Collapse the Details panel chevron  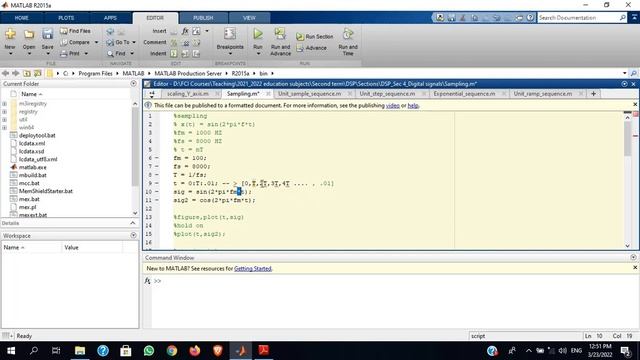133,223
